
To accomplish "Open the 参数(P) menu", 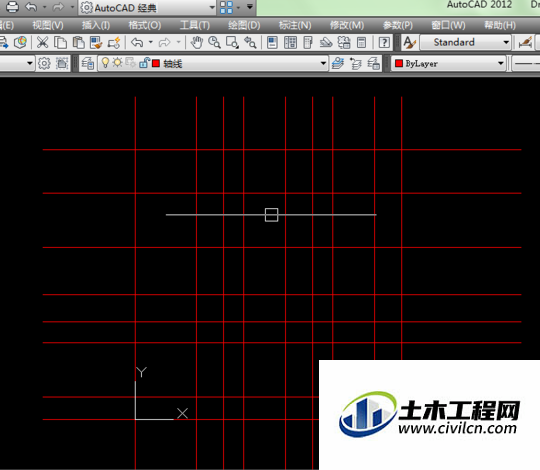I will click(x=398, y=25).
